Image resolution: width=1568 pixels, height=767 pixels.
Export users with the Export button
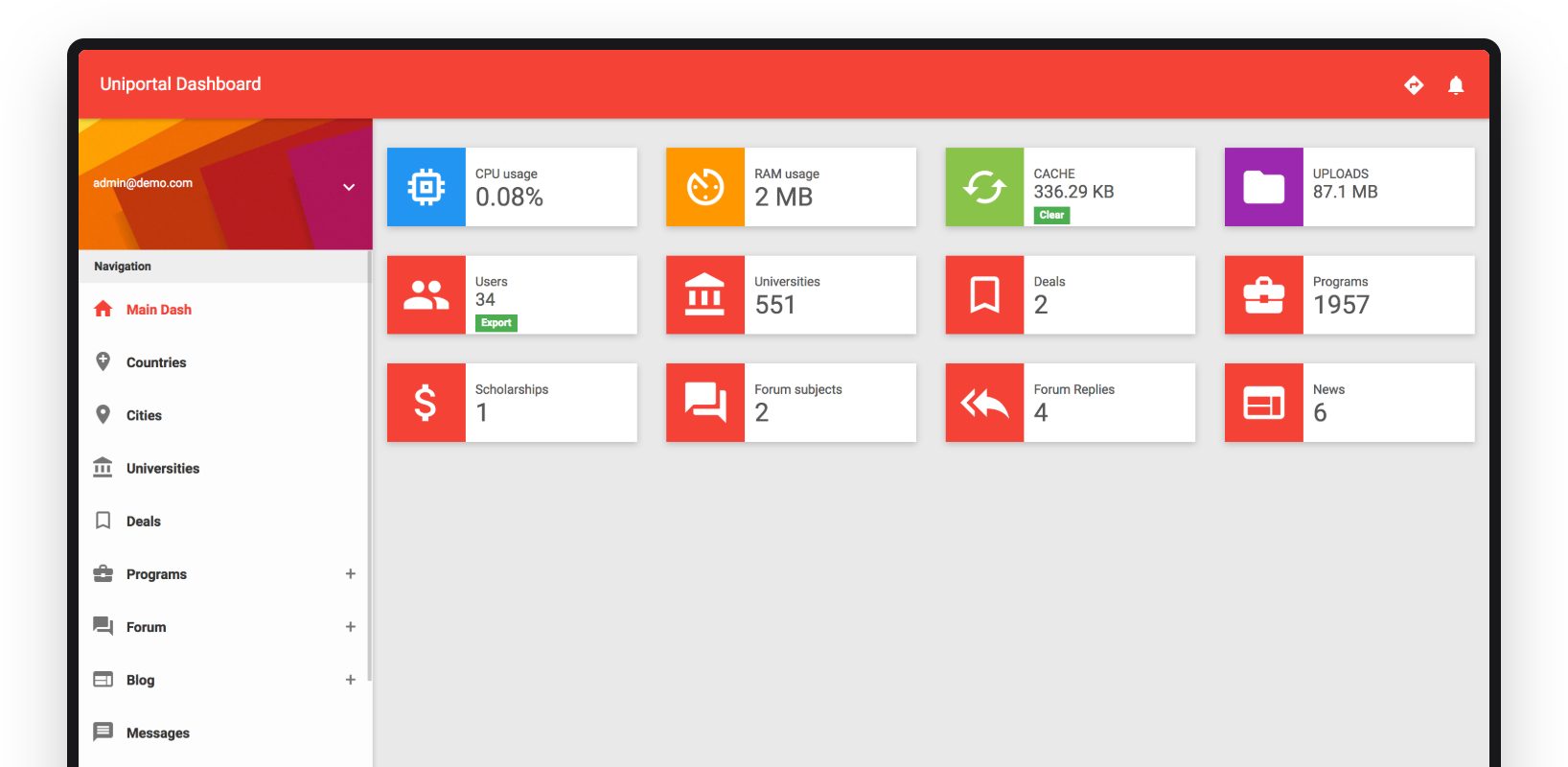496,323
